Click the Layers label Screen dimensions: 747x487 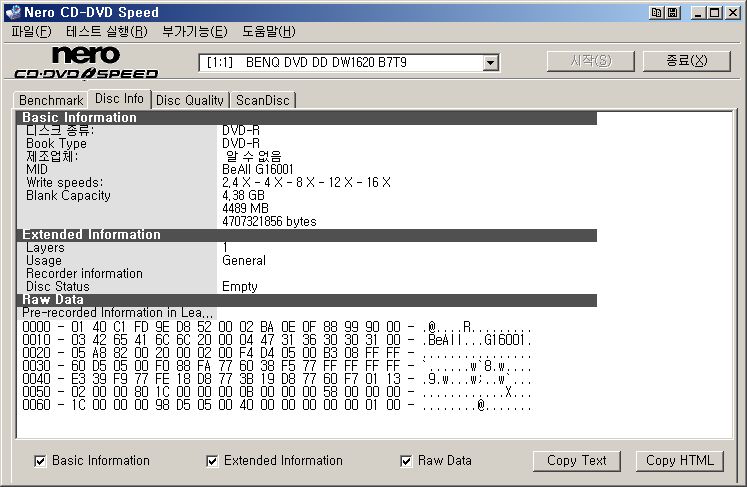click(45, 248)
